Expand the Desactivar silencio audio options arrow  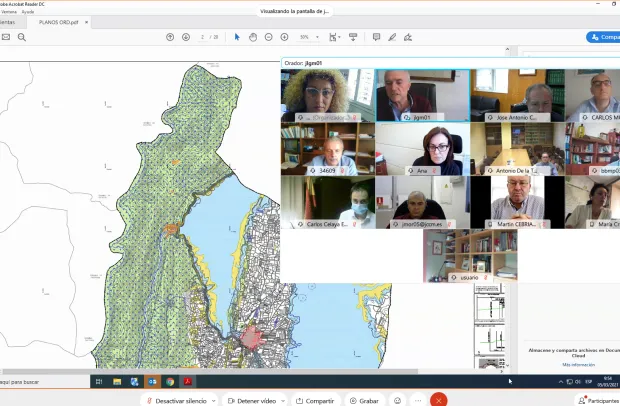tap(213, 400)
